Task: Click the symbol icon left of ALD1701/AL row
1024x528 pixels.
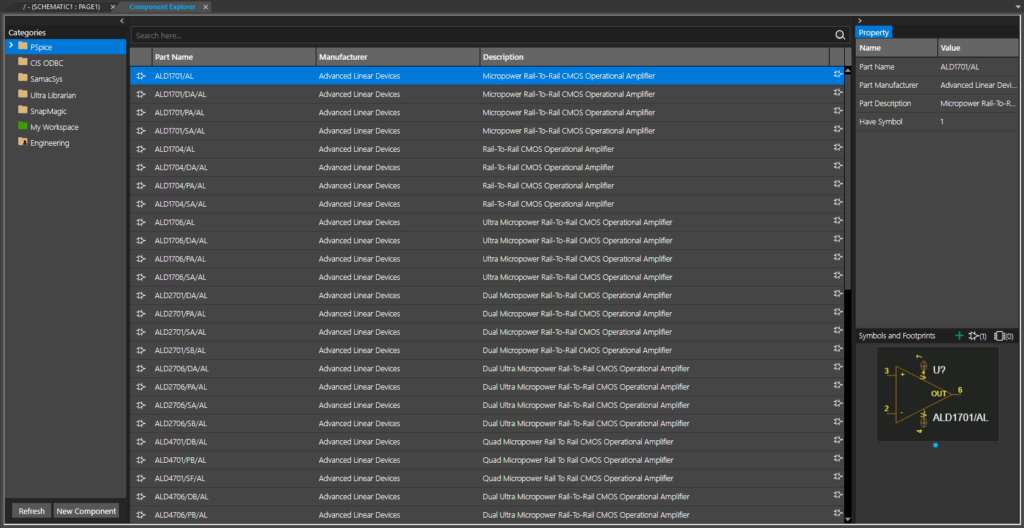Action: (x=140, y=76)
